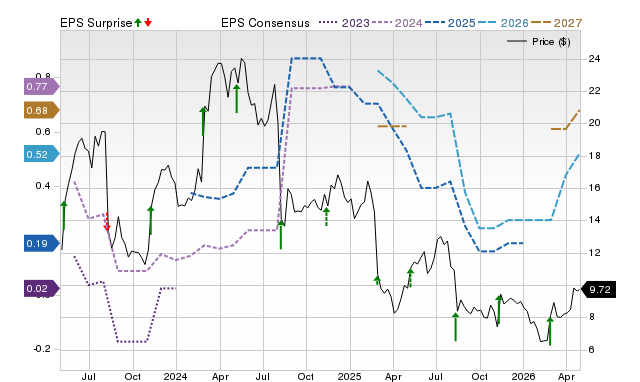
Task: Click the green surprise arrow near August 2025
Action: coord(456,326)
